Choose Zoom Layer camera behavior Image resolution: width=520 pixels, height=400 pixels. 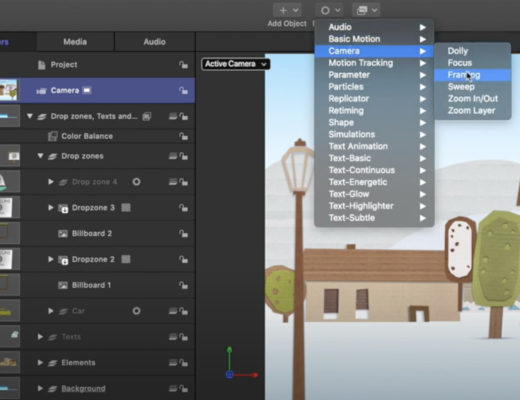(x=473, y=111)
